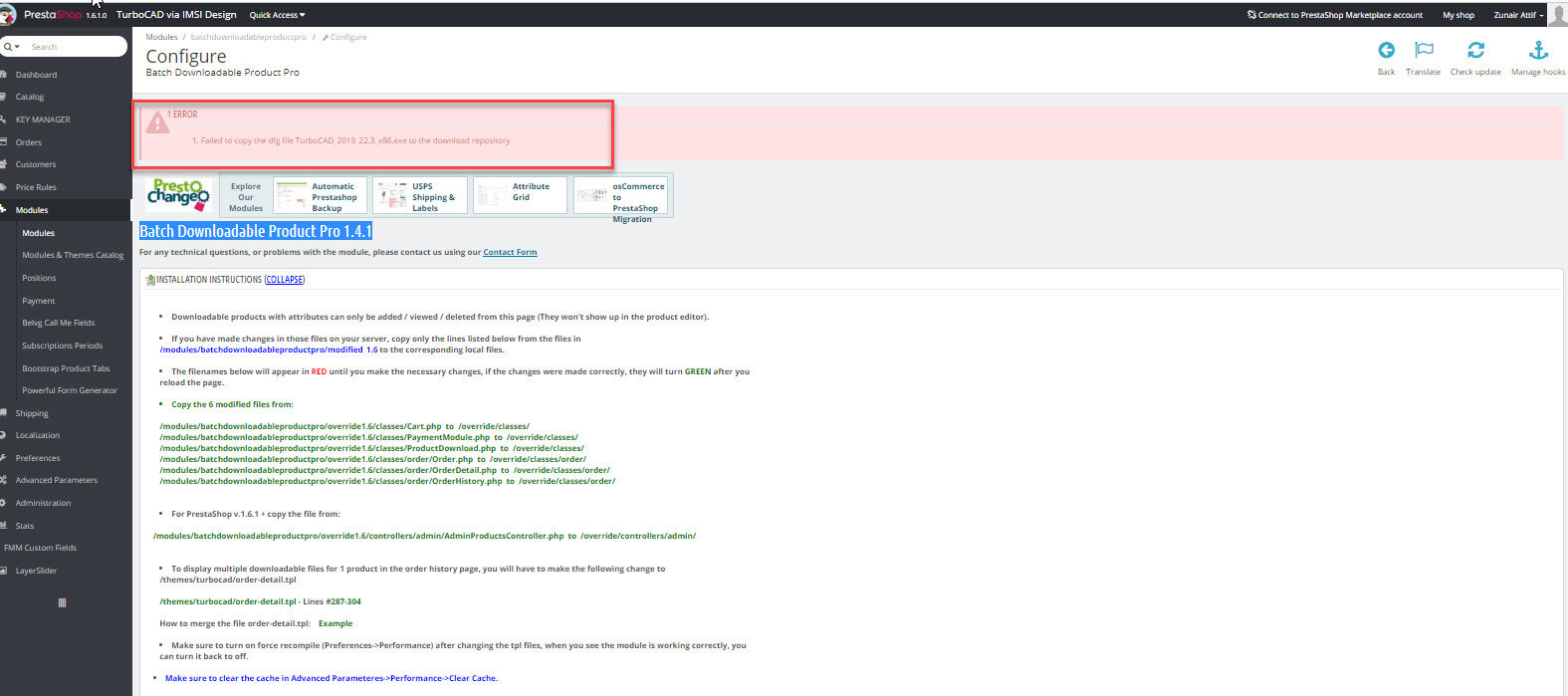Viewport: 1568px width, 696px height.
Task: Open FMM Custom Fields
Action: [40, 548]
